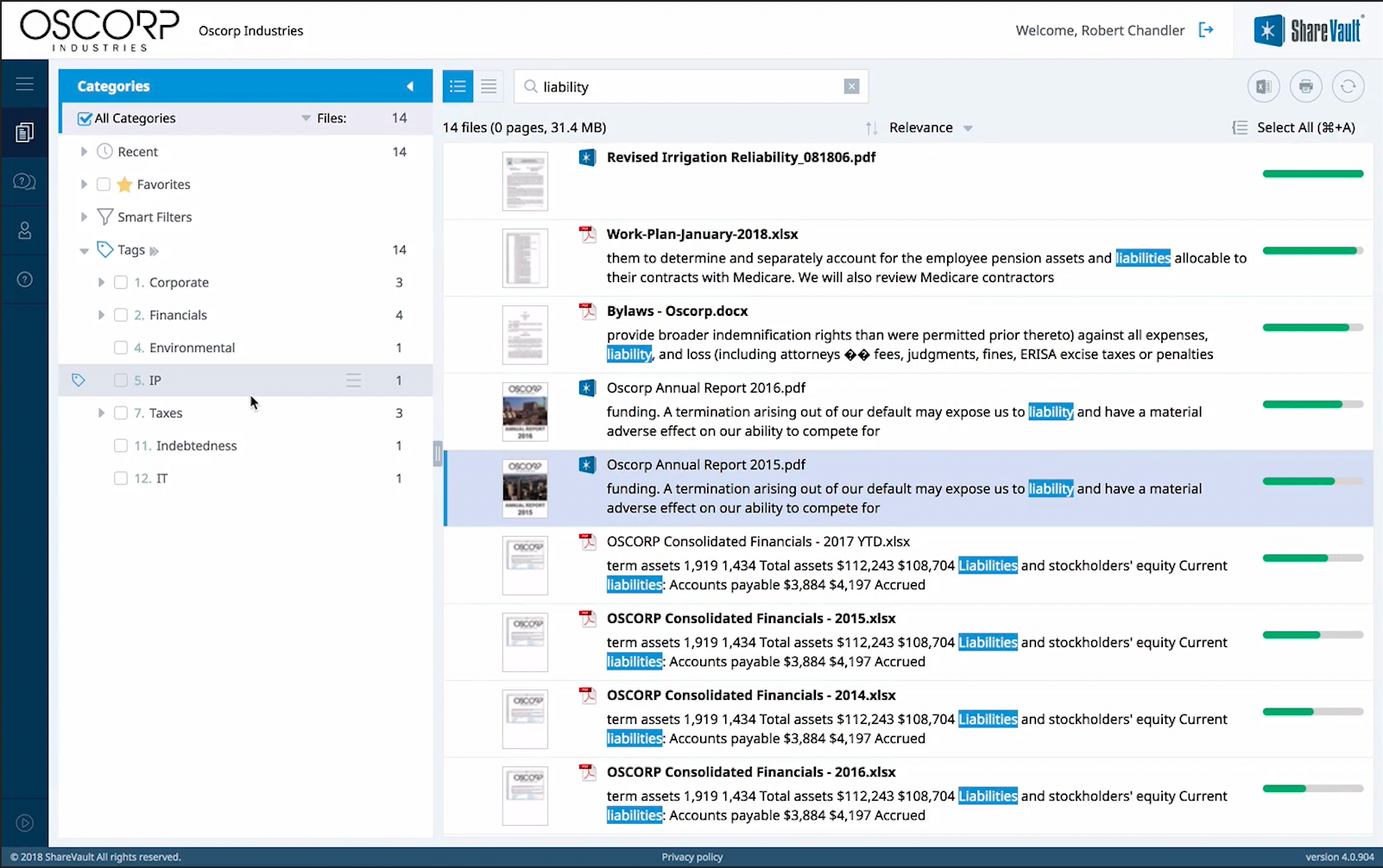The height and width of the screenshot is (868, 1383).
Task: Click the ShareVault logo
Action: tap(1309, 30)
